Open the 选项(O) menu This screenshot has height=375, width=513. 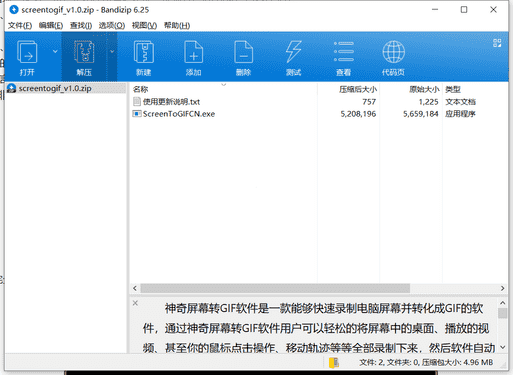tap(112, 26)
